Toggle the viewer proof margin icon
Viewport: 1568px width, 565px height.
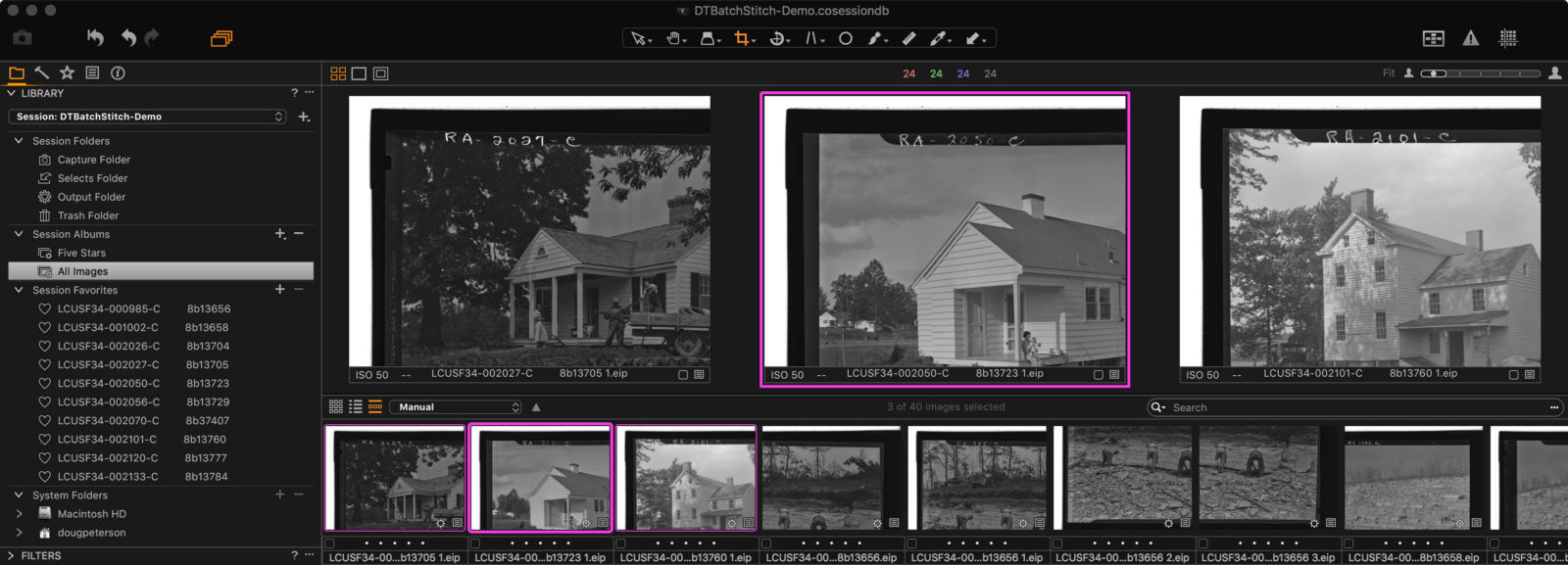tap(380, 73)
